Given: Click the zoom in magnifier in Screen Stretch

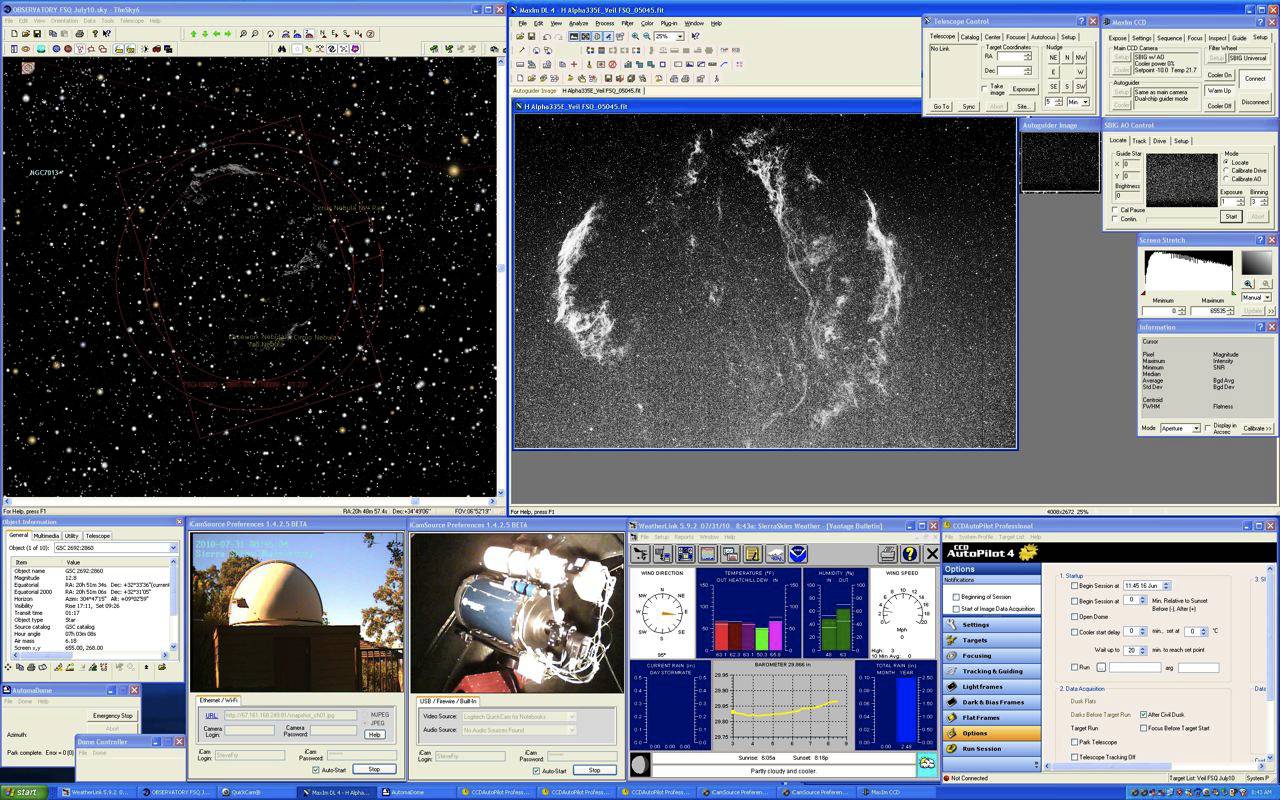Looking at the screenshot, I should (x=1249, y=284).
